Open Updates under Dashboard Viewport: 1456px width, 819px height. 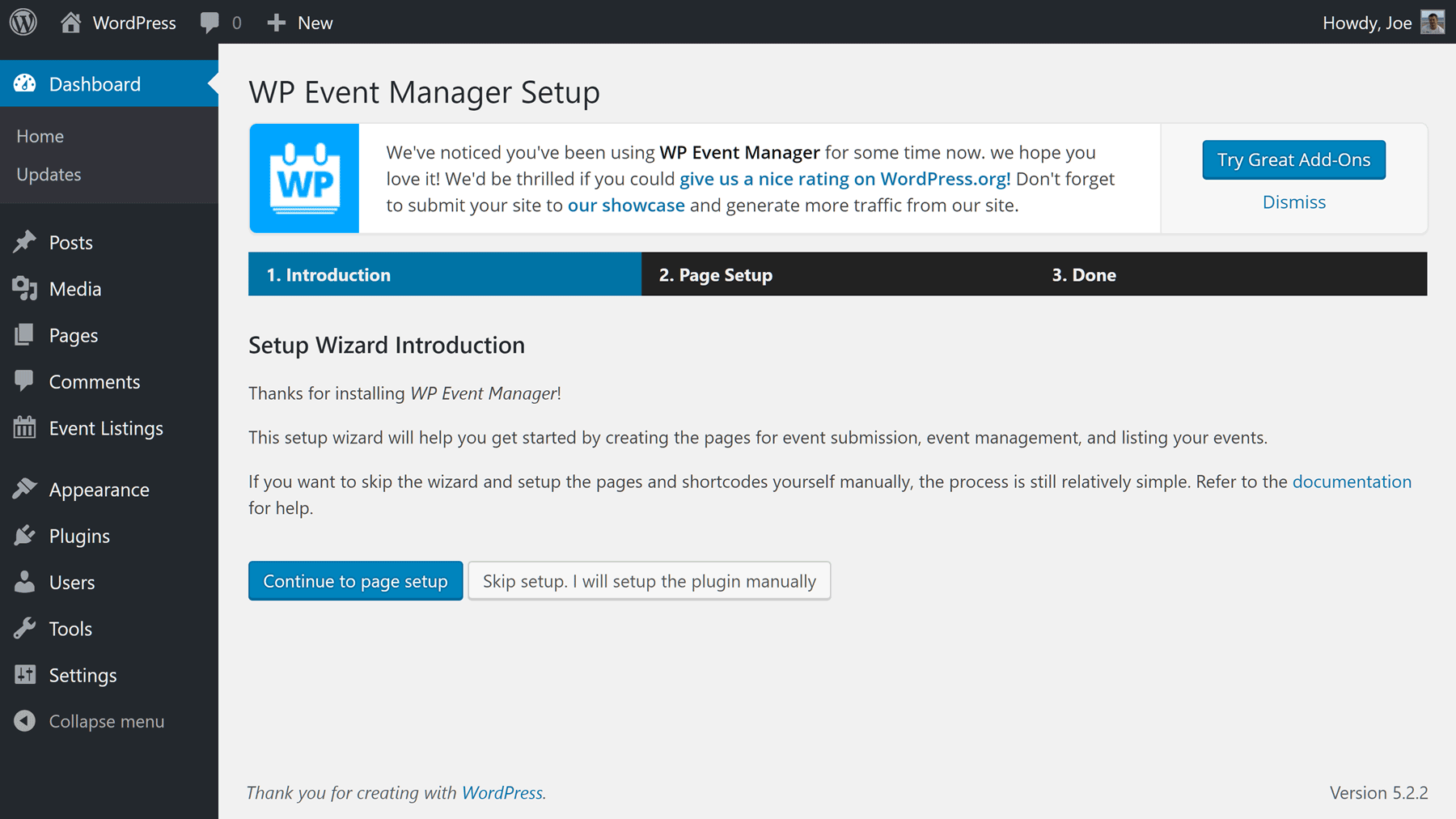pos(49,174)
